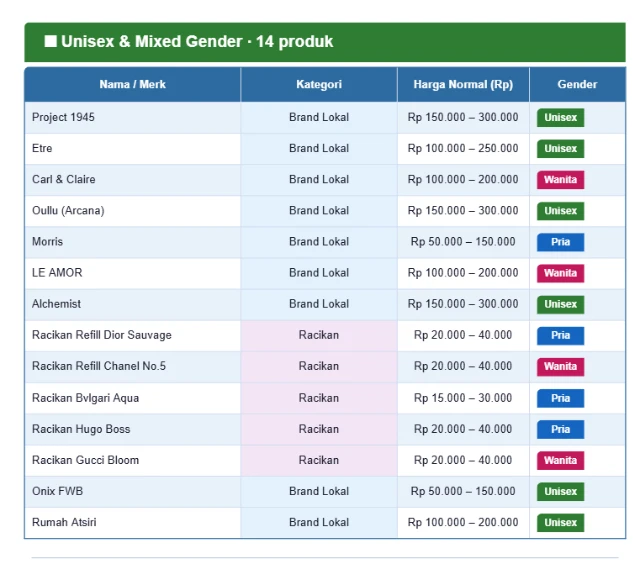Click 'Racikan Refill Dior Sauvage' cell
This screenshot has height=564, width=640.
133,335
